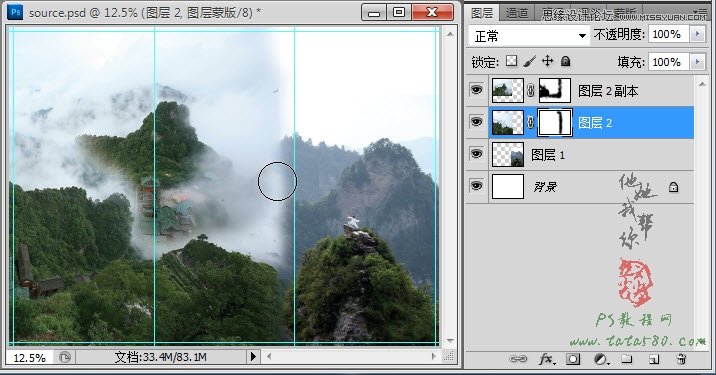Click the 填充 100% value field
The height and width of the screenshot is (375, 716).
(668, 62)
